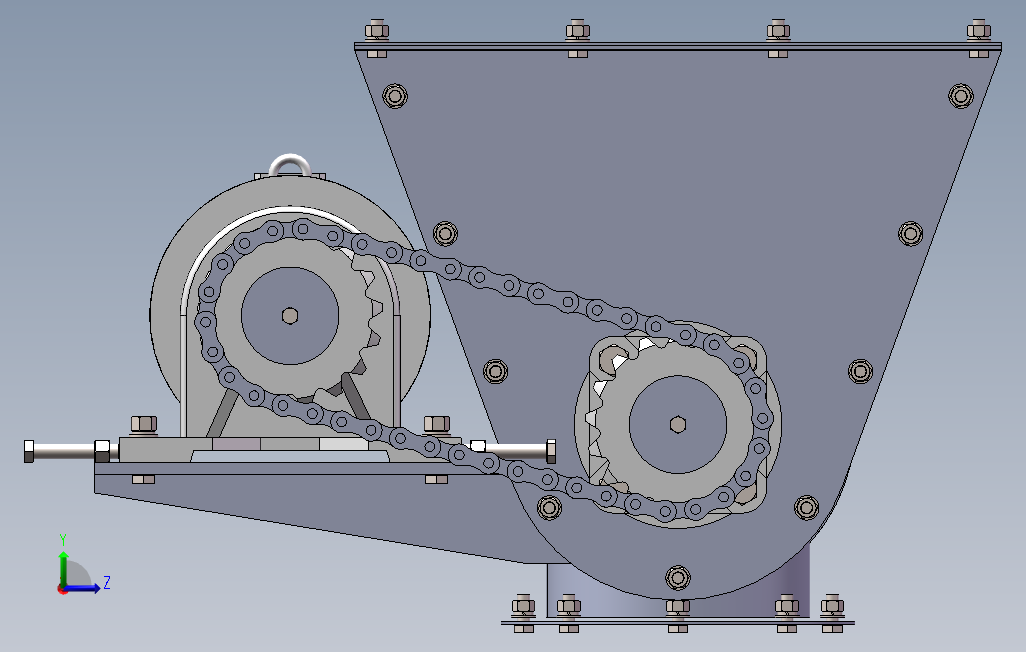Select the lifting eye bolt atop the motor
The height and width of the screenshot is (652, 1026).
(290, 165)
